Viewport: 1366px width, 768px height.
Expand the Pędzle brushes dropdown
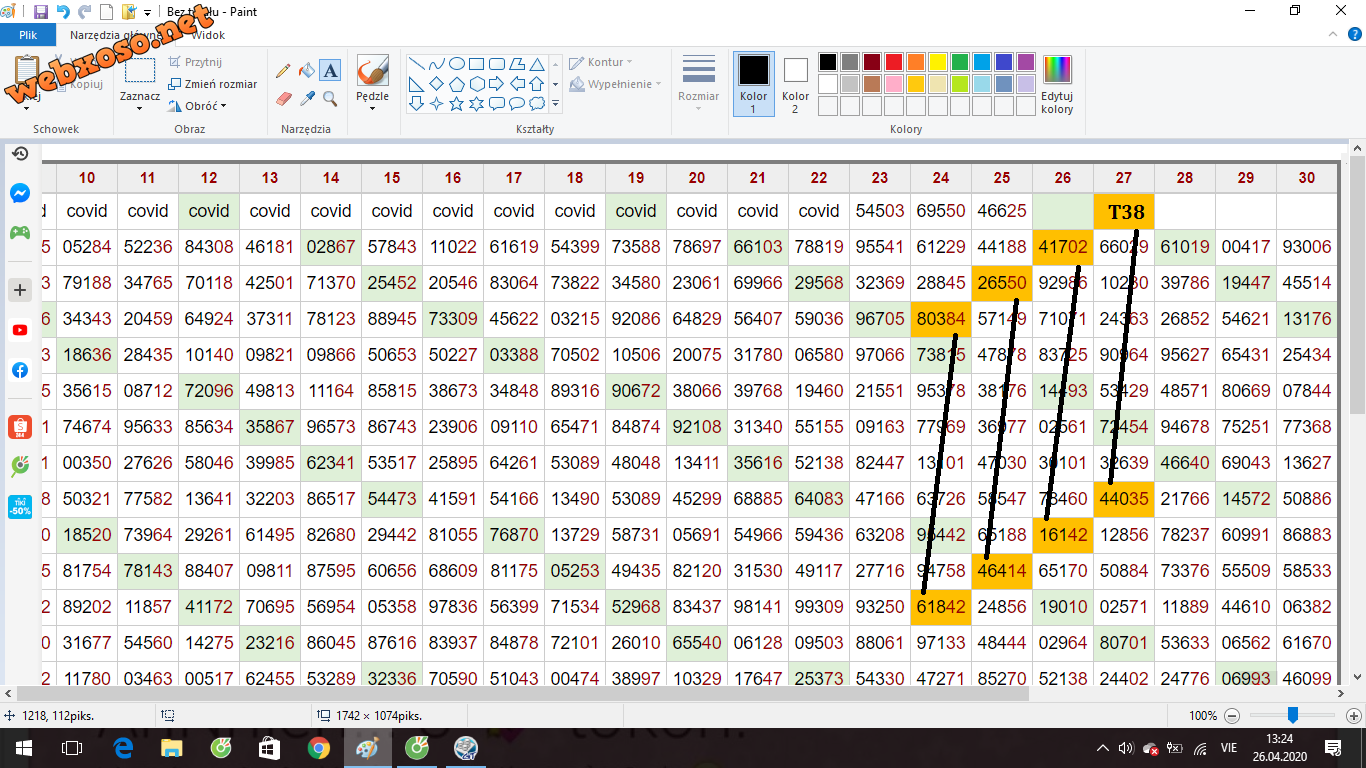coord(372,108)
